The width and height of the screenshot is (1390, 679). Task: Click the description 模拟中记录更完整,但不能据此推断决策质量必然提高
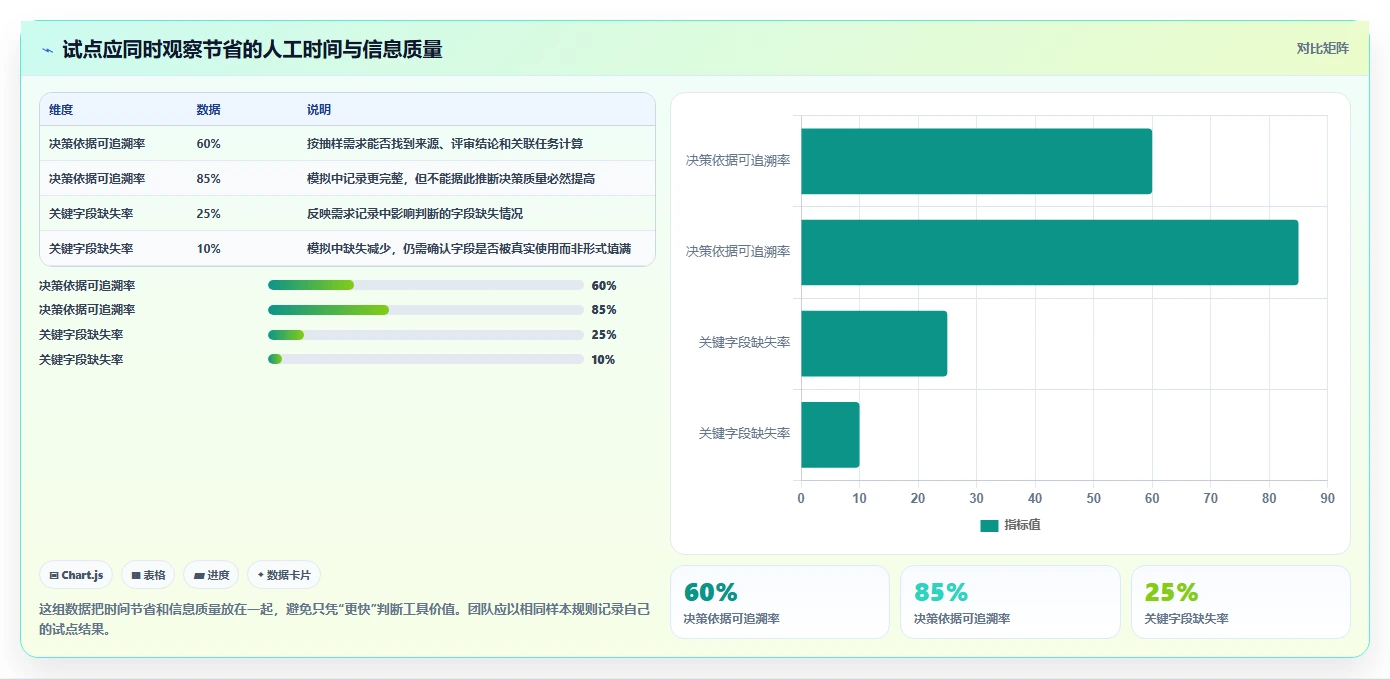[x=451, y=179]
